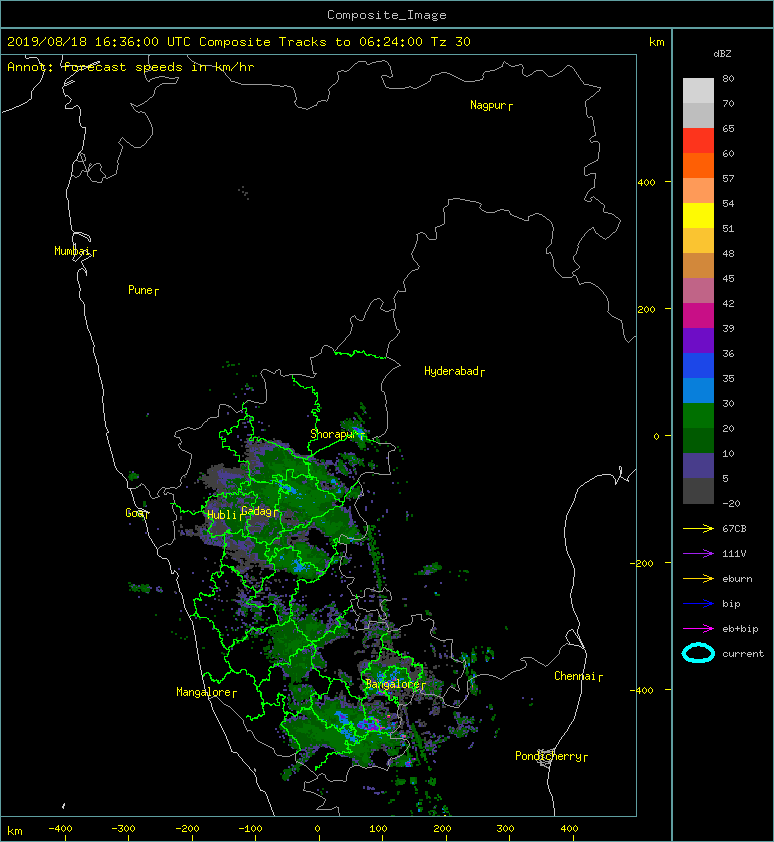Click the 20 dBZ dark green swatch
The image size is (774, 842).
[x=698, y=441]
